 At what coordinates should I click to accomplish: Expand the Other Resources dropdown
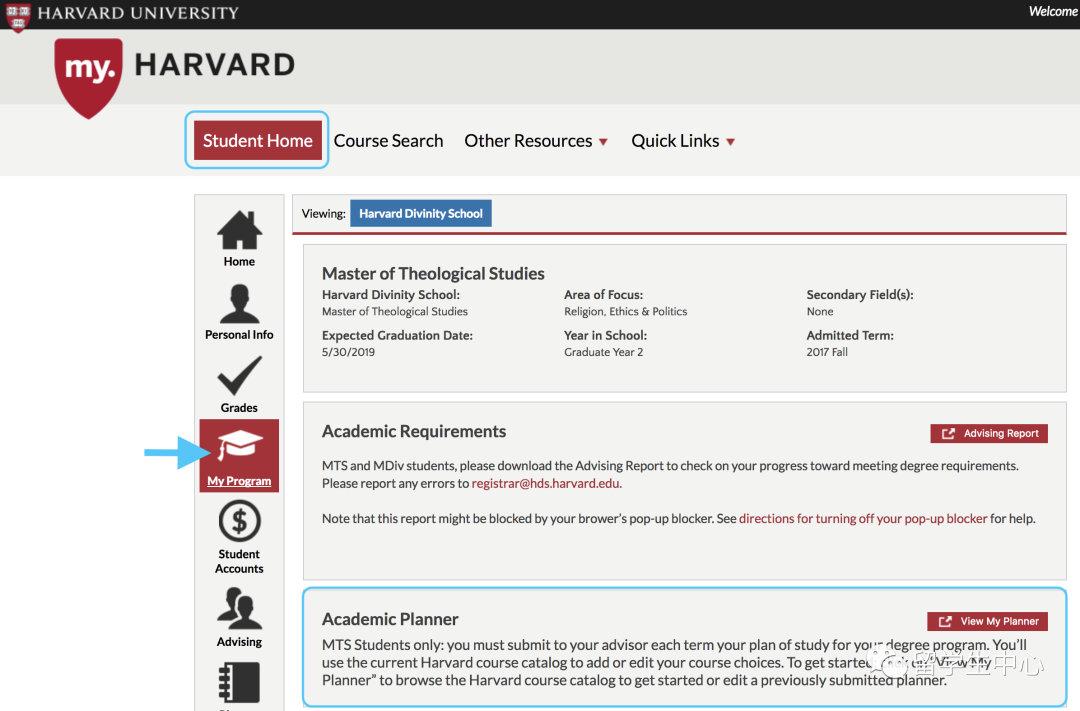536,141
